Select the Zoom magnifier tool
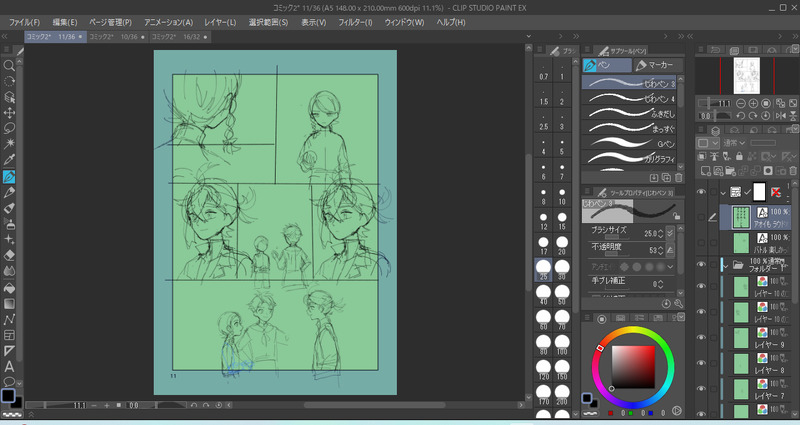 click(9, 65)
